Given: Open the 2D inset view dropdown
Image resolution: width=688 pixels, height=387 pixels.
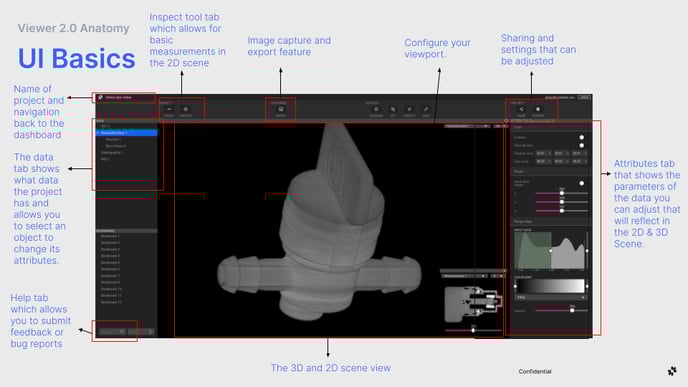Looking at the screenshot, I should click(464, 276).
